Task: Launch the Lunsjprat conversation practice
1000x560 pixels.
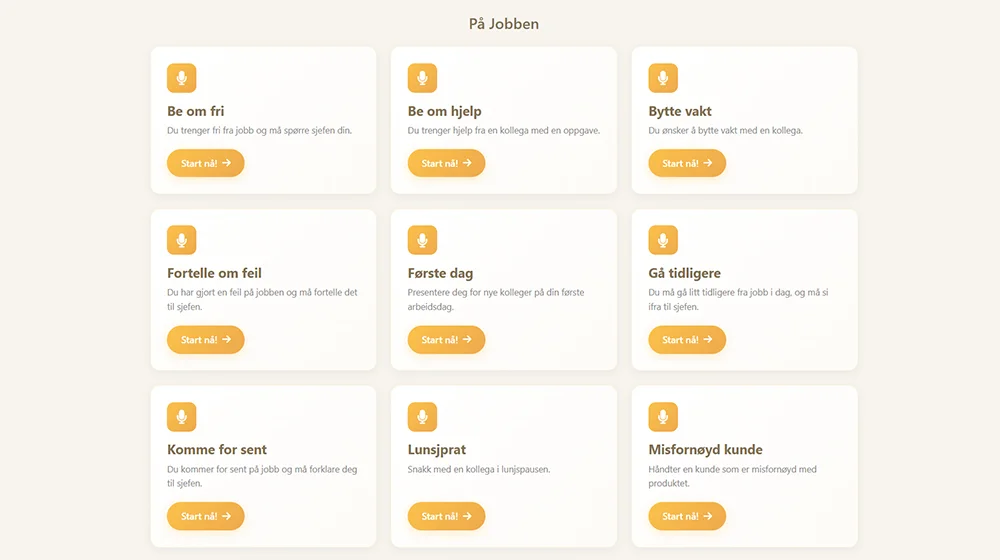Action: tap(446, 516)
